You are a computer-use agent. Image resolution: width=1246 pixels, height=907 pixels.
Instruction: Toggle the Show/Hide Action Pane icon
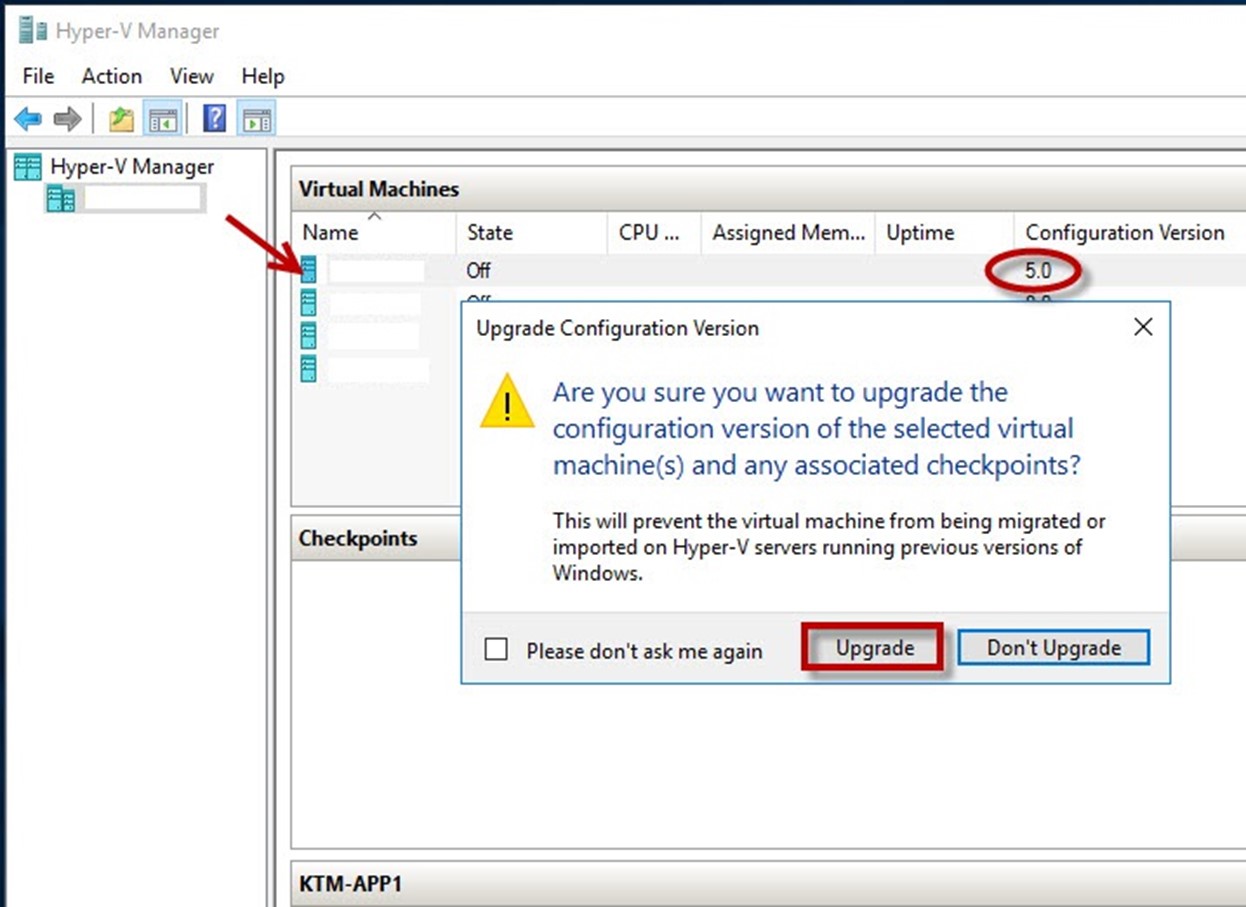[257, 120]
